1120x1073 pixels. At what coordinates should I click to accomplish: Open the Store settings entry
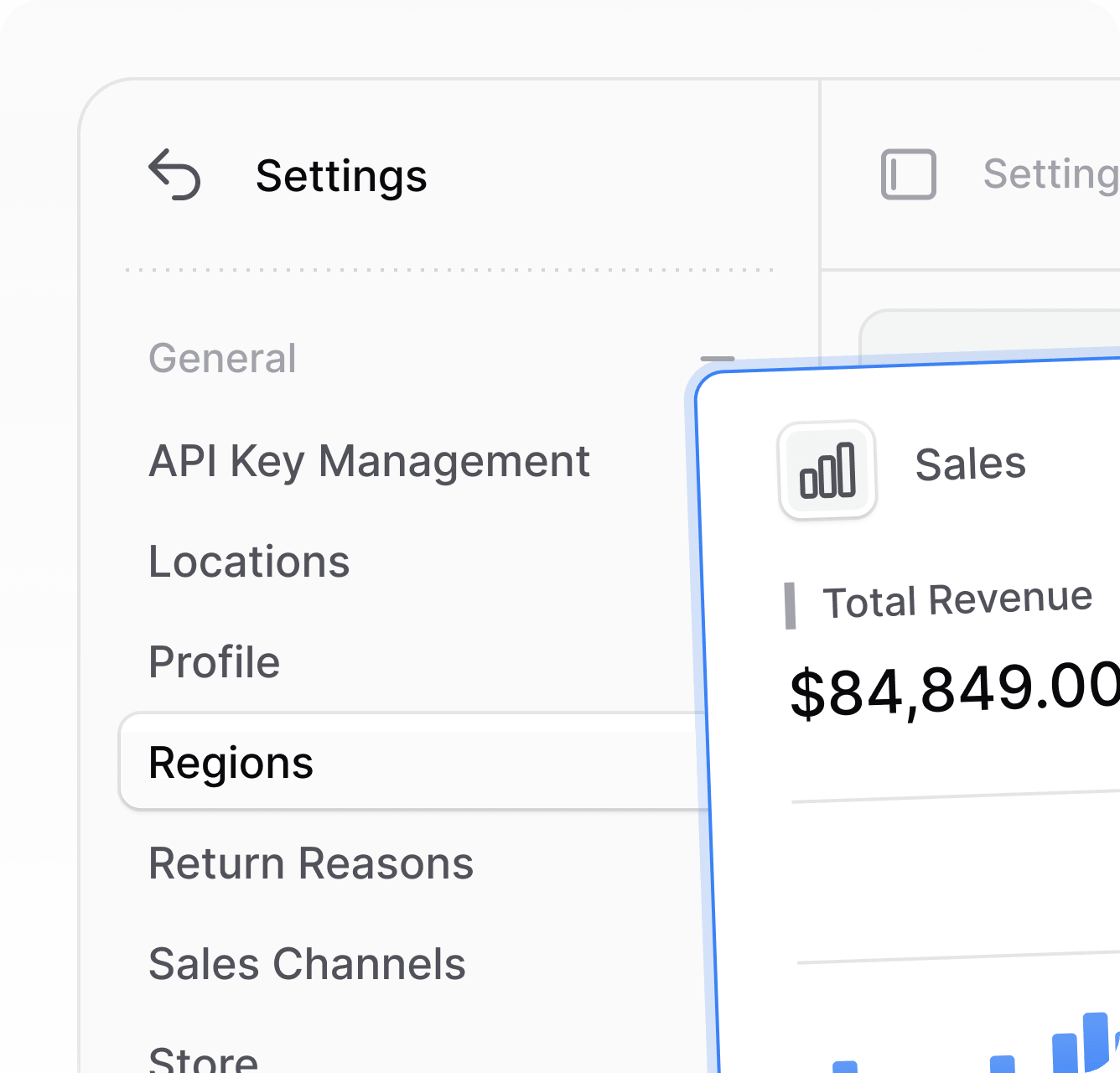204,1058
